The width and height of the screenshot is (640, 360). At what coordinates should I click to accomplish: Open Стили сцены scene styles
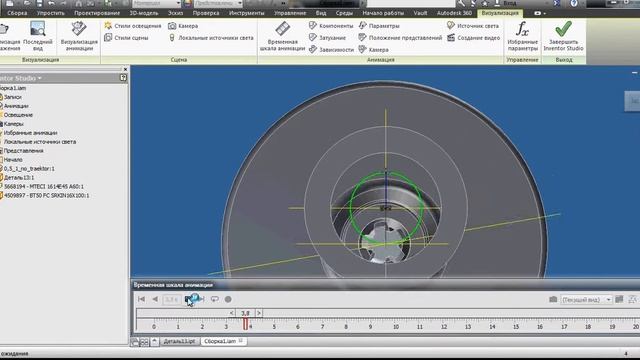tap(127, 38)
